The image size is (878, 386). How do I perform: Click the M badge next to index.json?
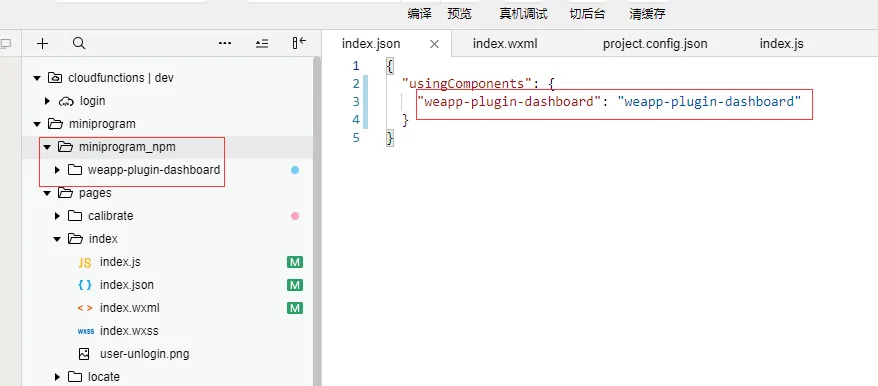[x=295, y=285]
